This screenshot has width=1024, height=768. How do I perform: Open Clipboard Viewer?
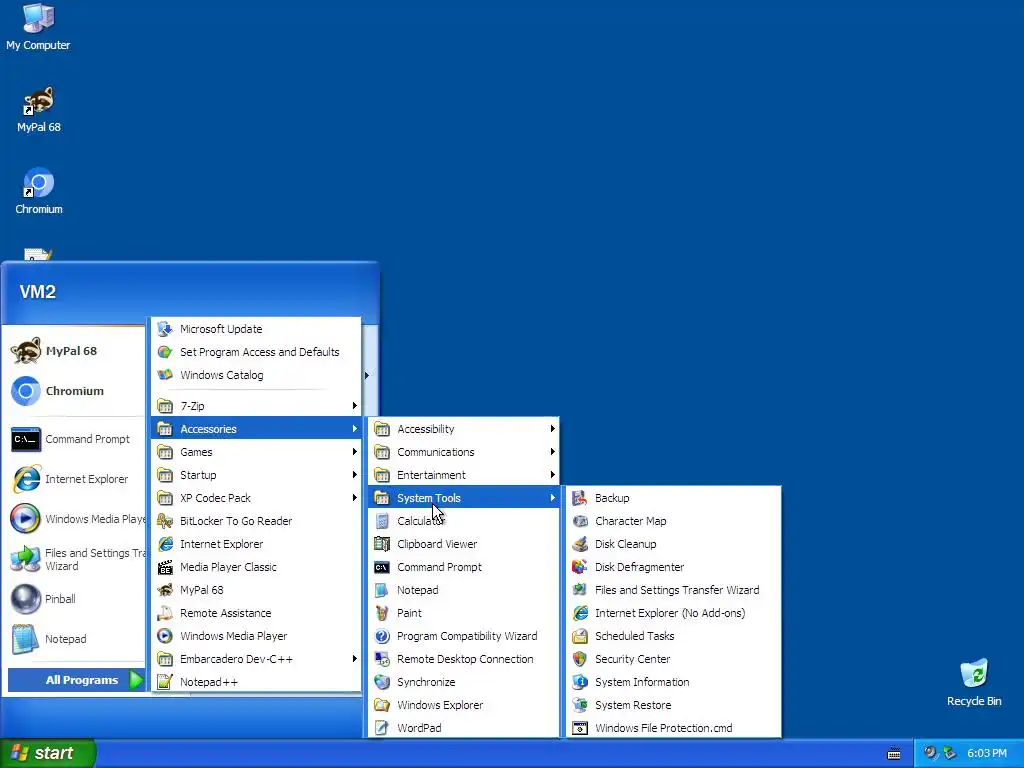tap(464, 544)
